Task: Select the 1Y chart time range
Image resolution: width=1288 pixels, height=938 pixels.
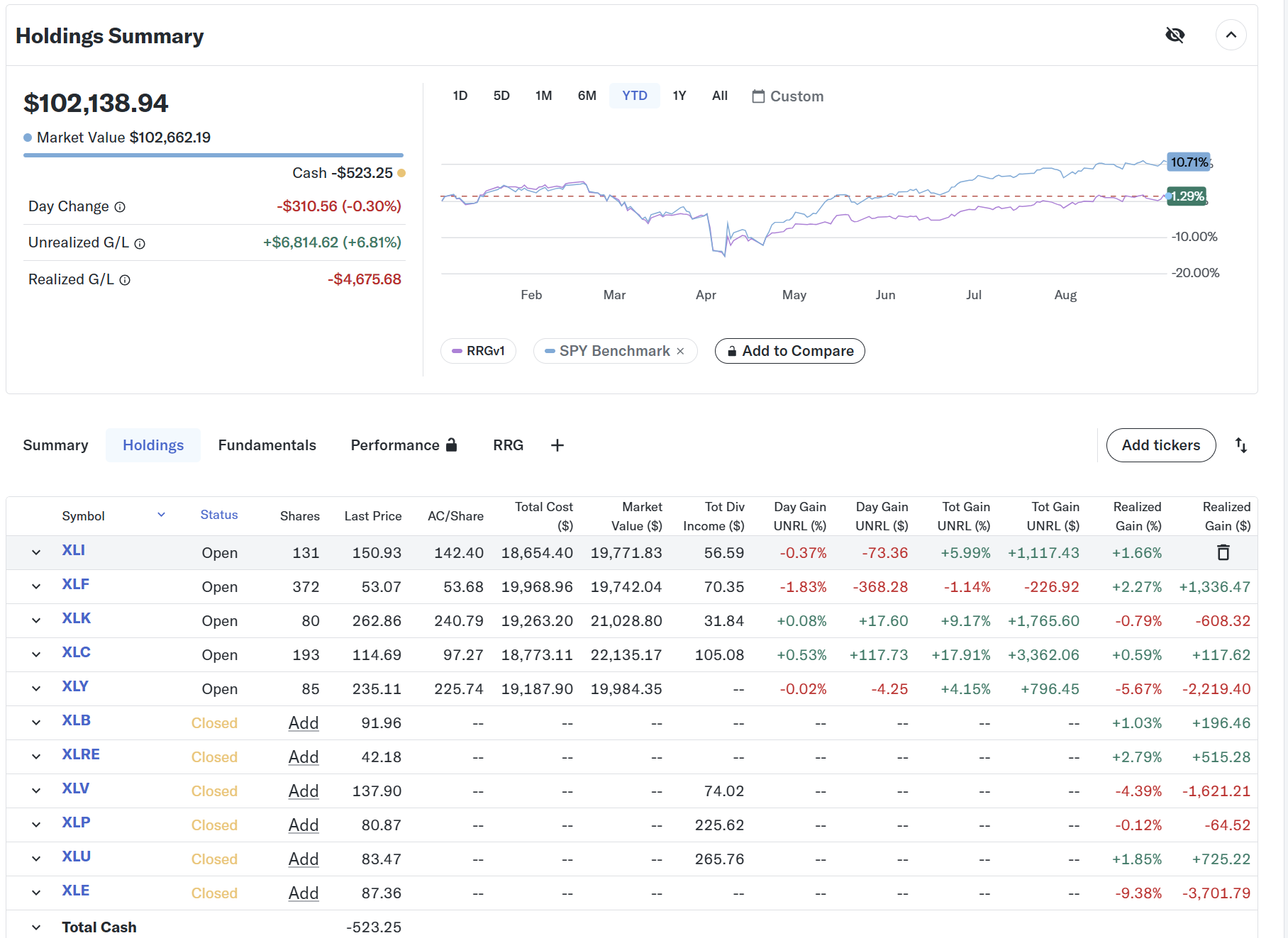Action: [x=679, y=96]
